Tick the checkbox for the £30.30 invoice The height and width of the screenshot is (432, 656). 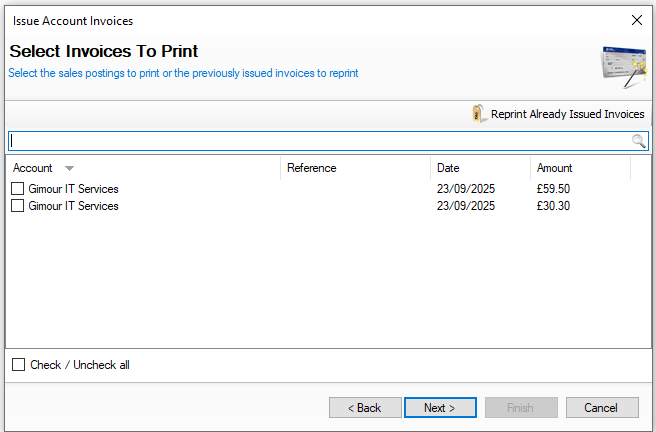[x=18, y=206]
